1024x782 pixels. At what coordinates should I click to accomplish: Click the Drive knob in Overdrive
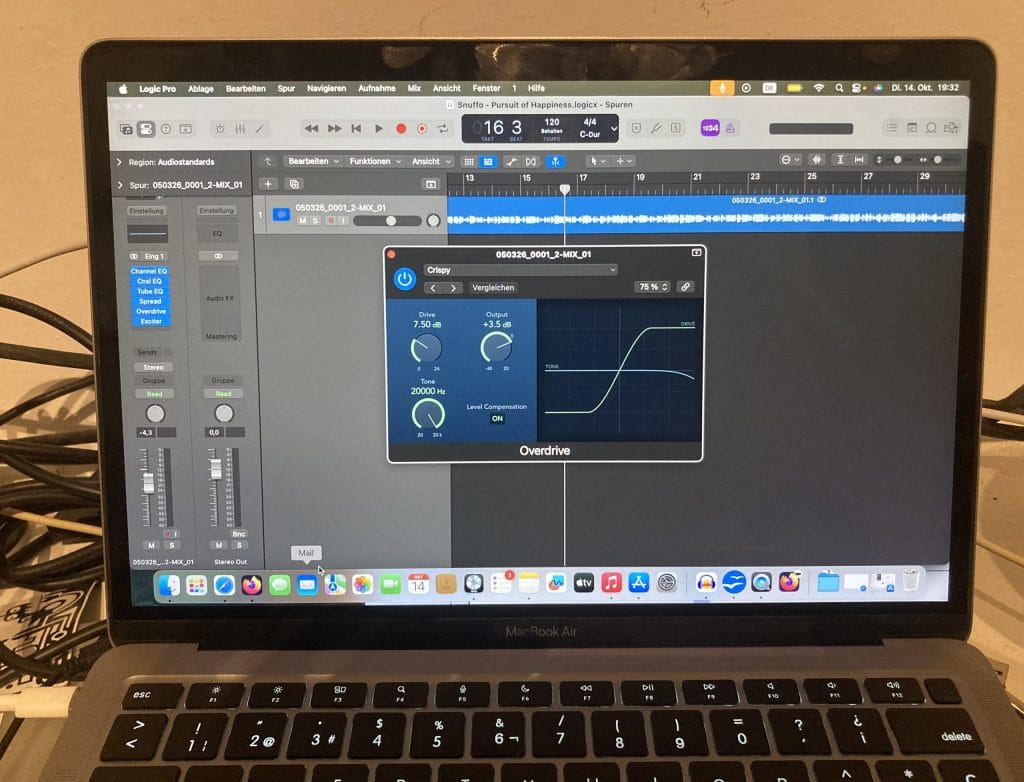pos(426,348)
